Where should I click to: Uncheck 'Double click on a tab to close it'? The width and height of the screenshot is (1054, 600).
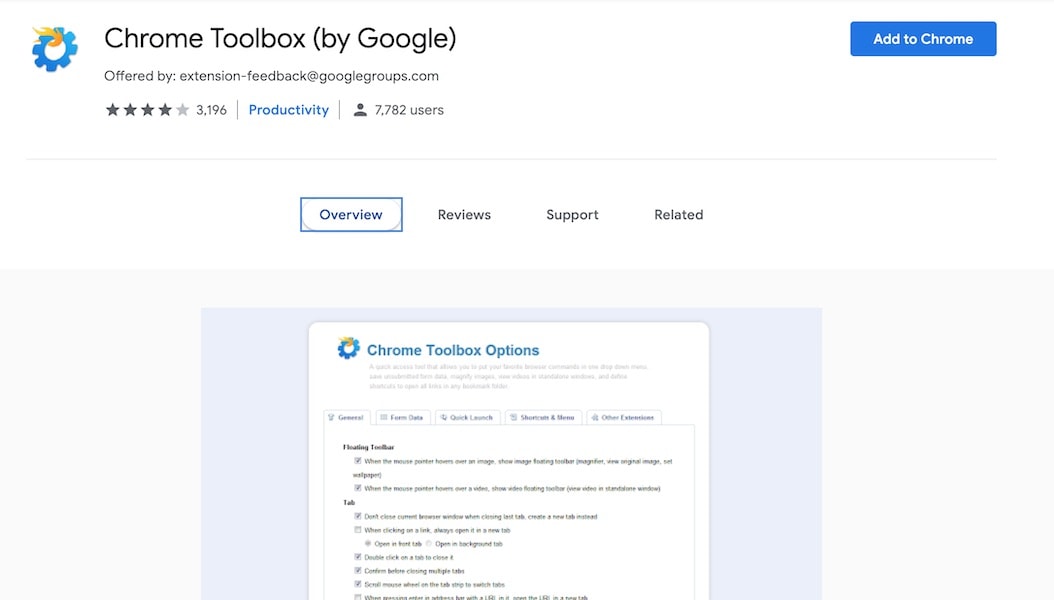pos(358,558)
